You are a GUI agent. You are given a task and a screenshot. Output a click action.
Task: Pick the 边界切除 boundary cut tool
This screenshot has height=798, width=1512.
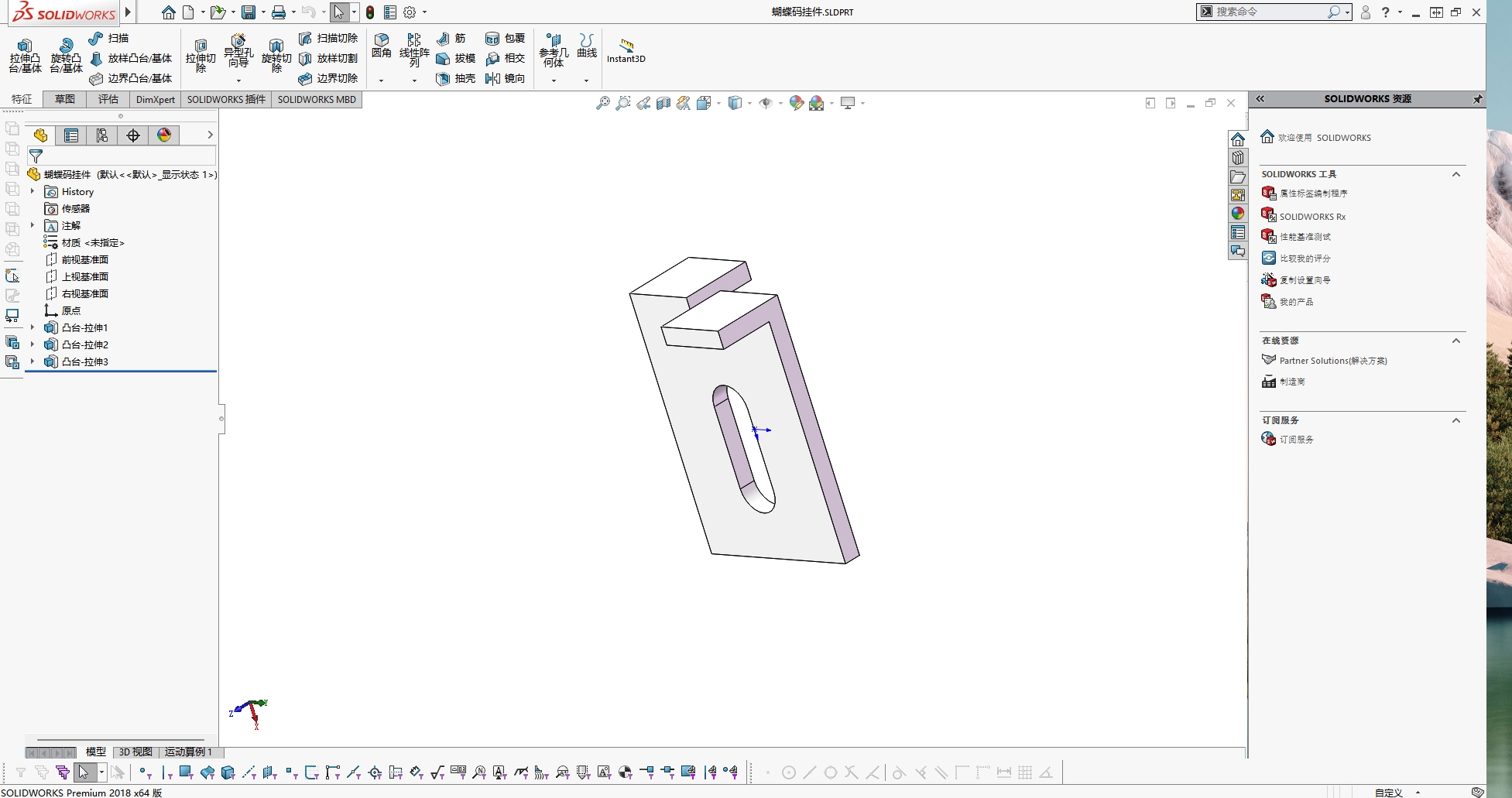(x=328, y=78)
